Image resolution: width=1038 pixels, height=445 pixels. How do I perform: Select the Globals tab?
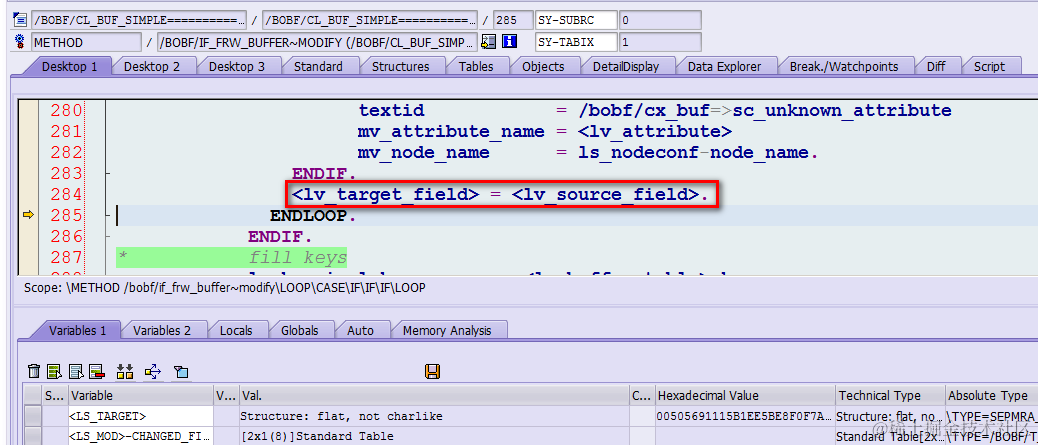pos(299,330)
